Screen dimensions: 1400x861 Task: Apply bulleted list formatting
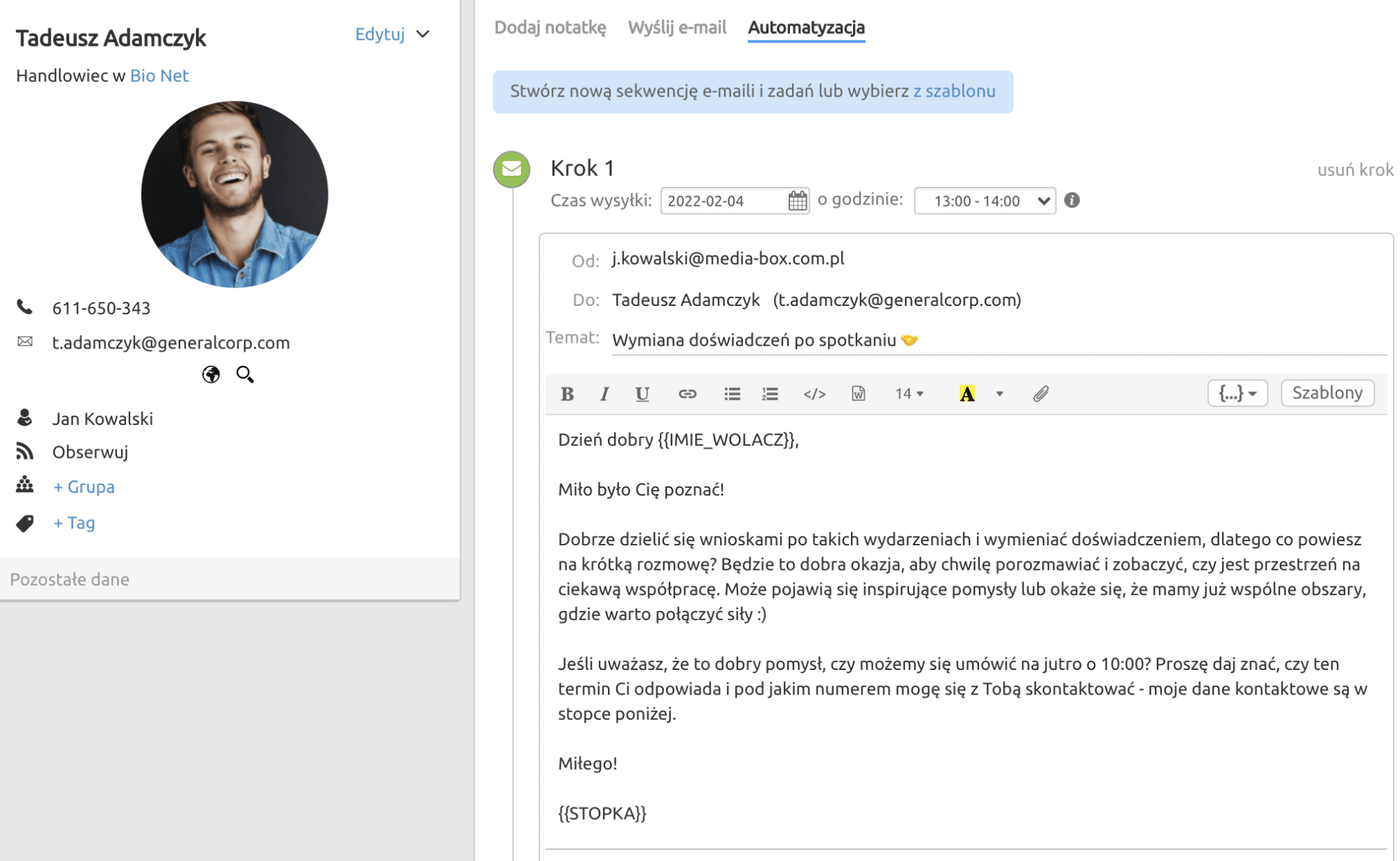pos(731,393)
